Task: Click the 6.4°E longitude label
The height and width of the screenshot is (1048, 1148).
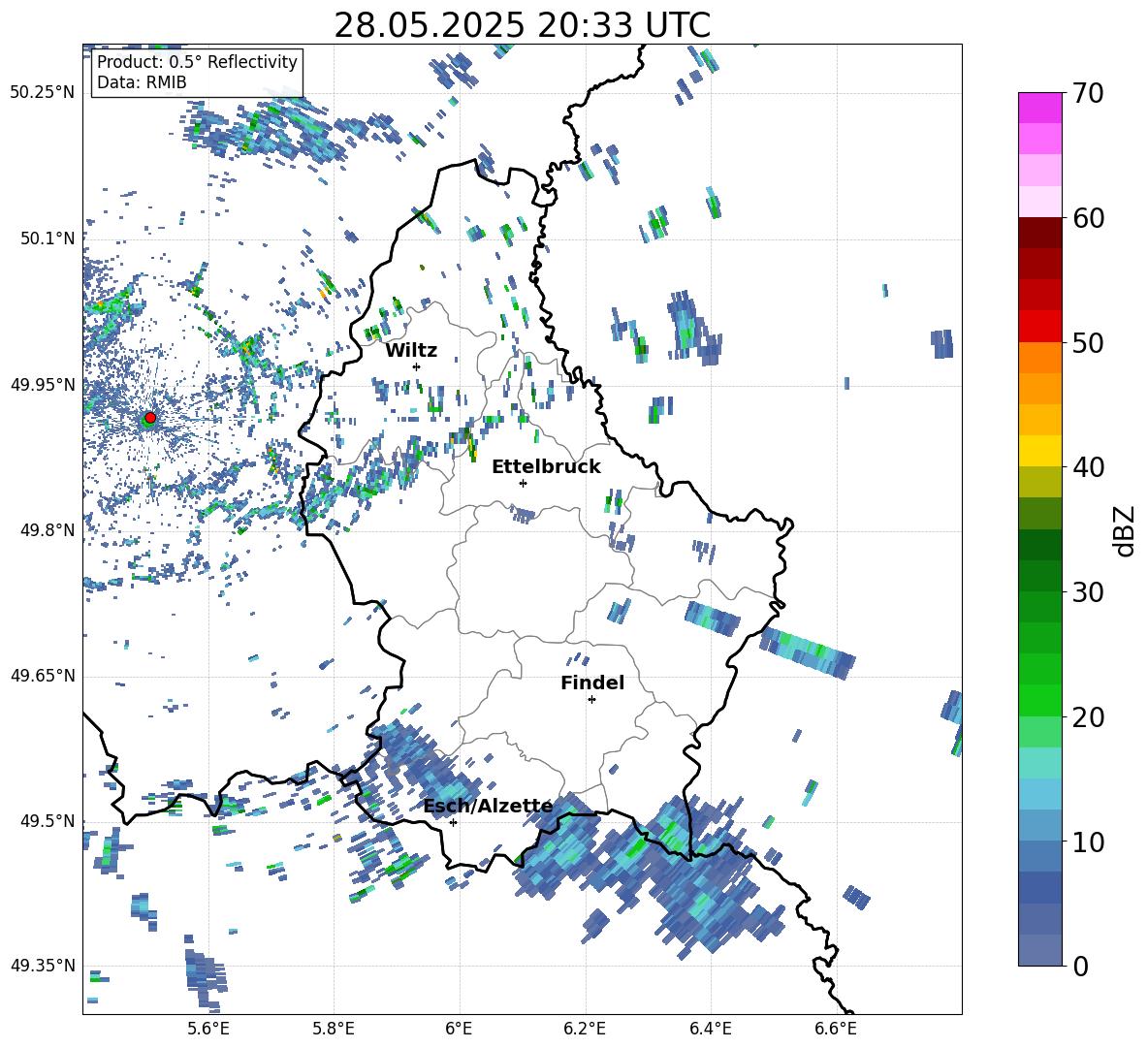Action: pos(710,1029)
